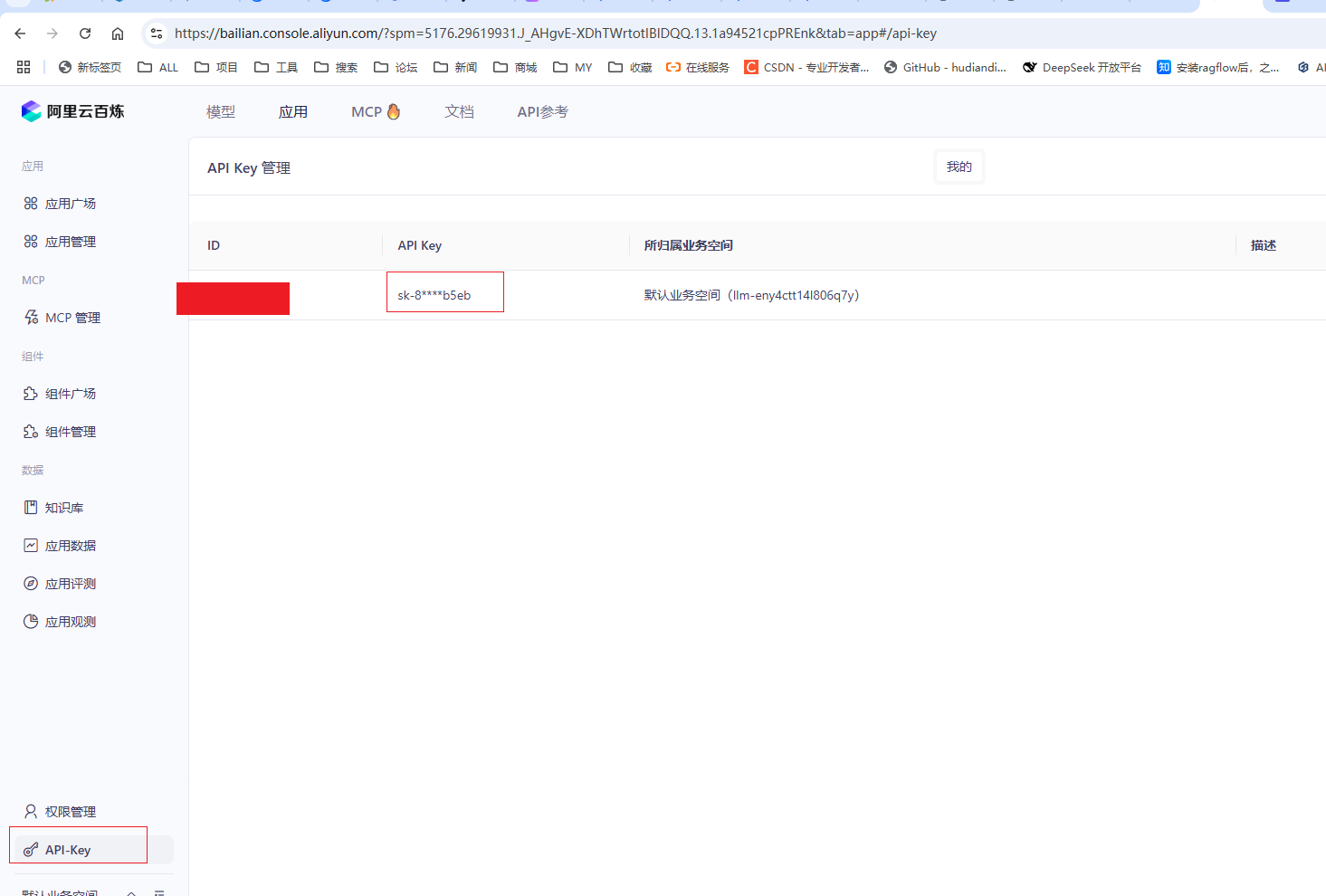Open the 搜索 bookmarks folder
The image size is (1326, 896).
point(335,67)
